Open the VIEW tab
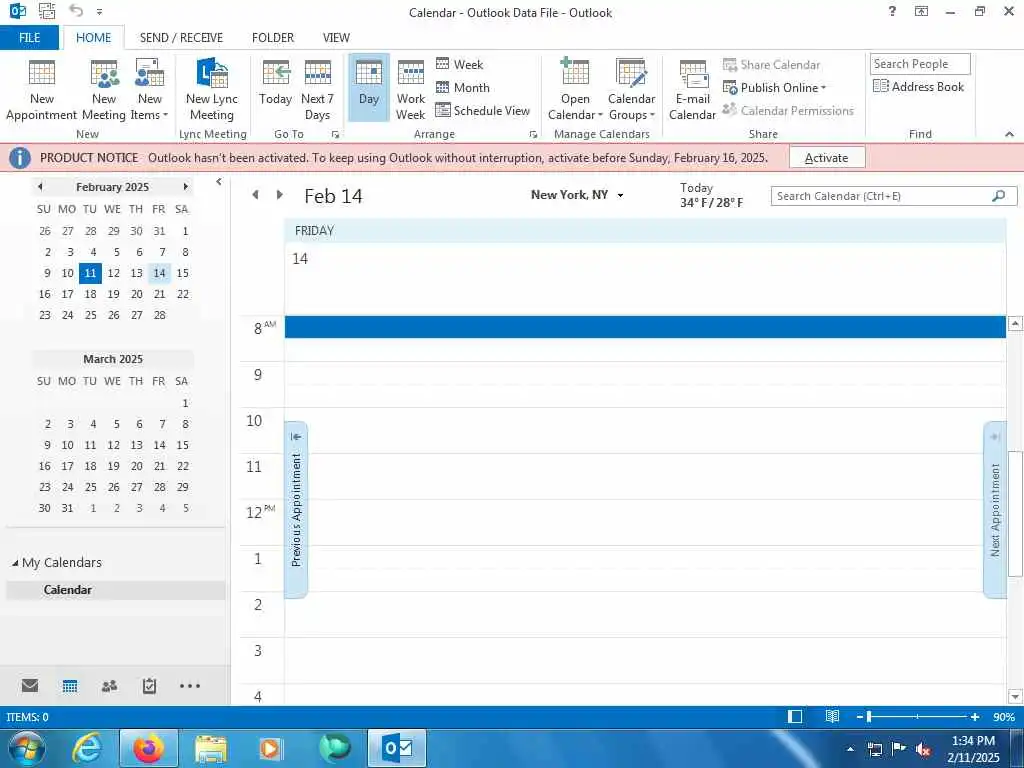This screenshot has height=768, width=1024. pos(336,38)
